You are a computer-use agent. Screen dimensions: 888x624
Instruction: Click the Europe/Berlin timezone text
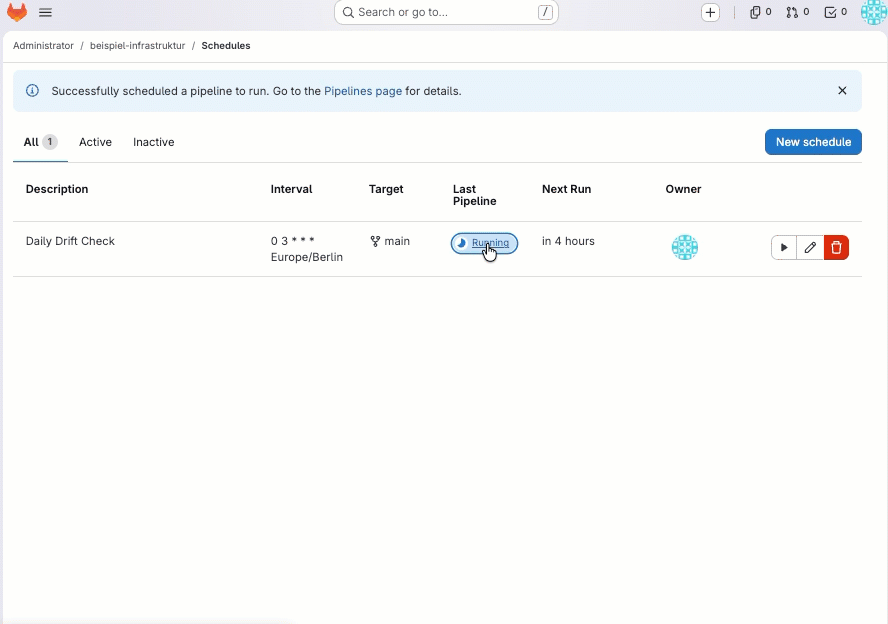point(307,257)
